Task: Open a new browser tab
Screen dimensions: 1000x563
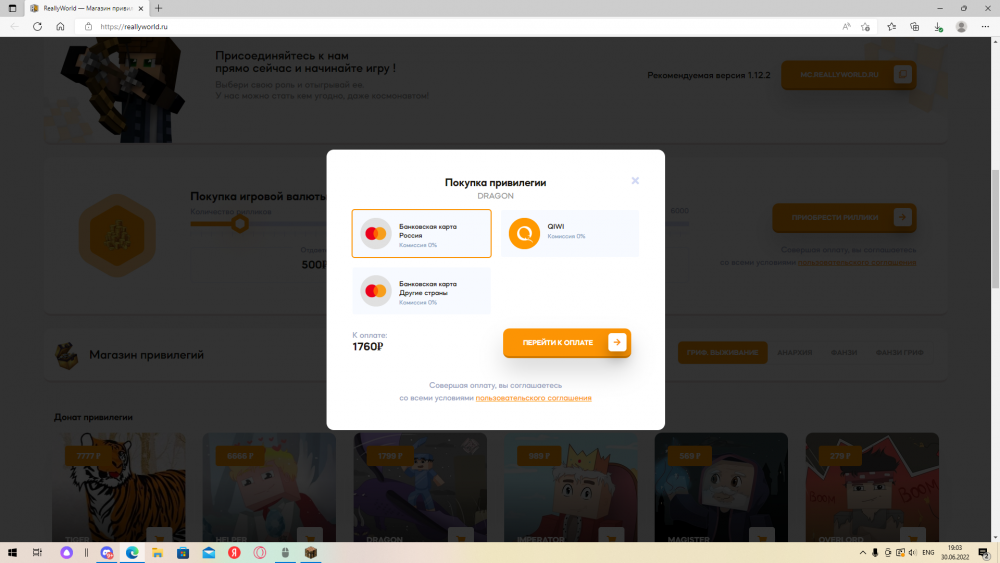Action: click(x=158, y=8)
